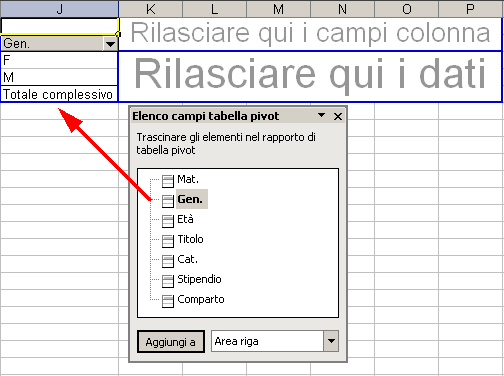This screenshot has width=504, height=376.
Task: Select the highlighted Gen. field name
Action: [192, 199]
